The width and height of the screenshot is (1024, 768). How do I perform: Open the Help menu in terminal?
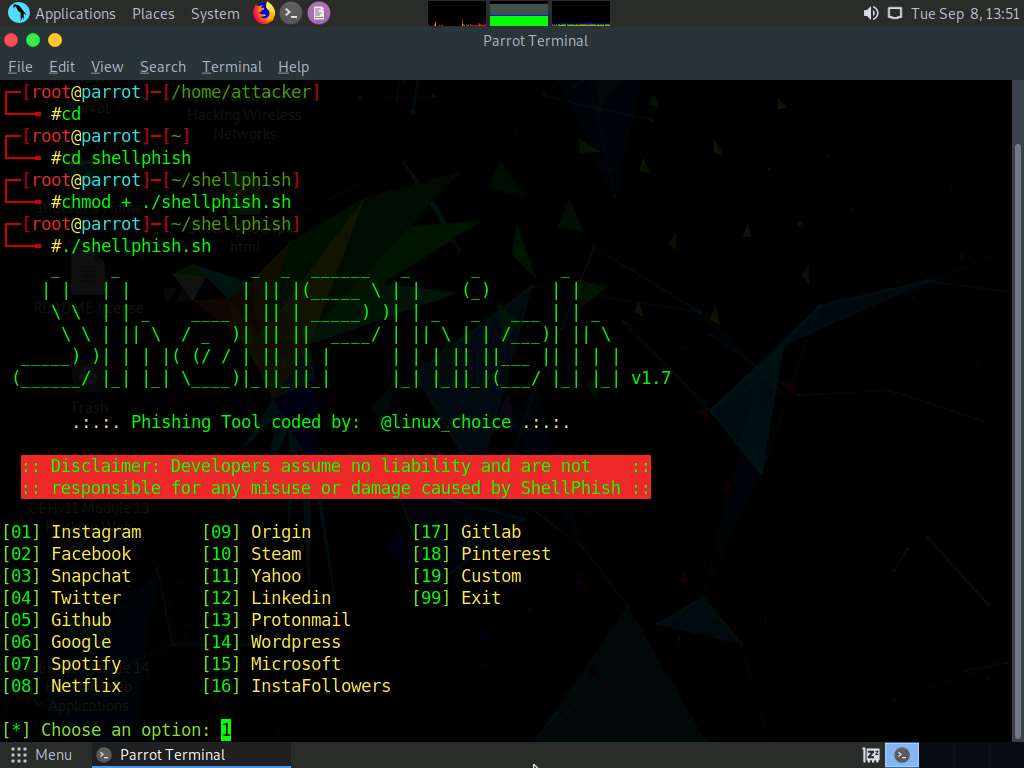coord(293,67)
